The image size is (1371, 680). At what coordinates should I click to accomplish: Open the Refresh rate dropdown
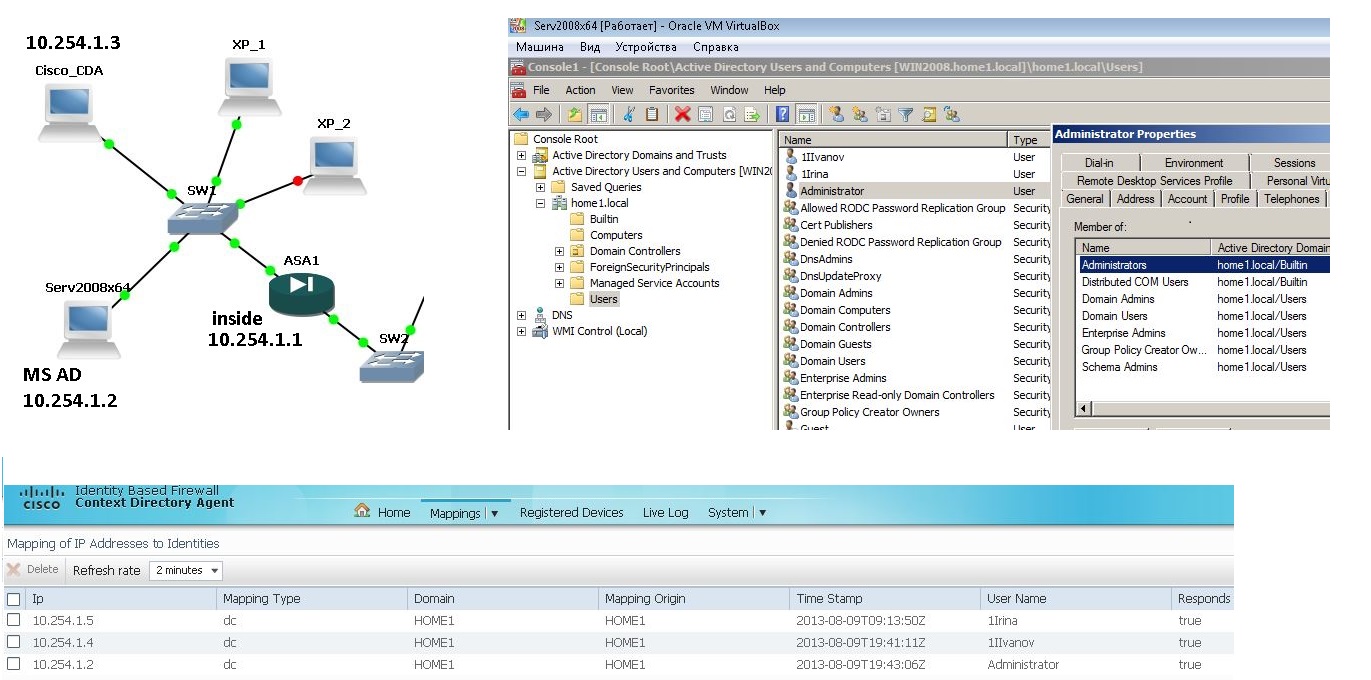[x=186, y=570]
